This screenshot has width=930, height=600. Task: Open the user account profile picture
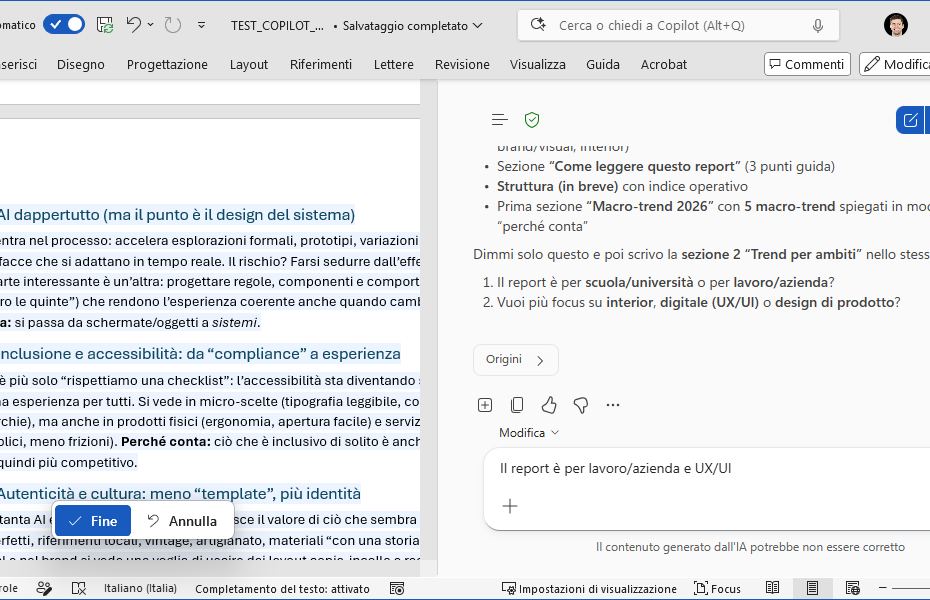896,25
